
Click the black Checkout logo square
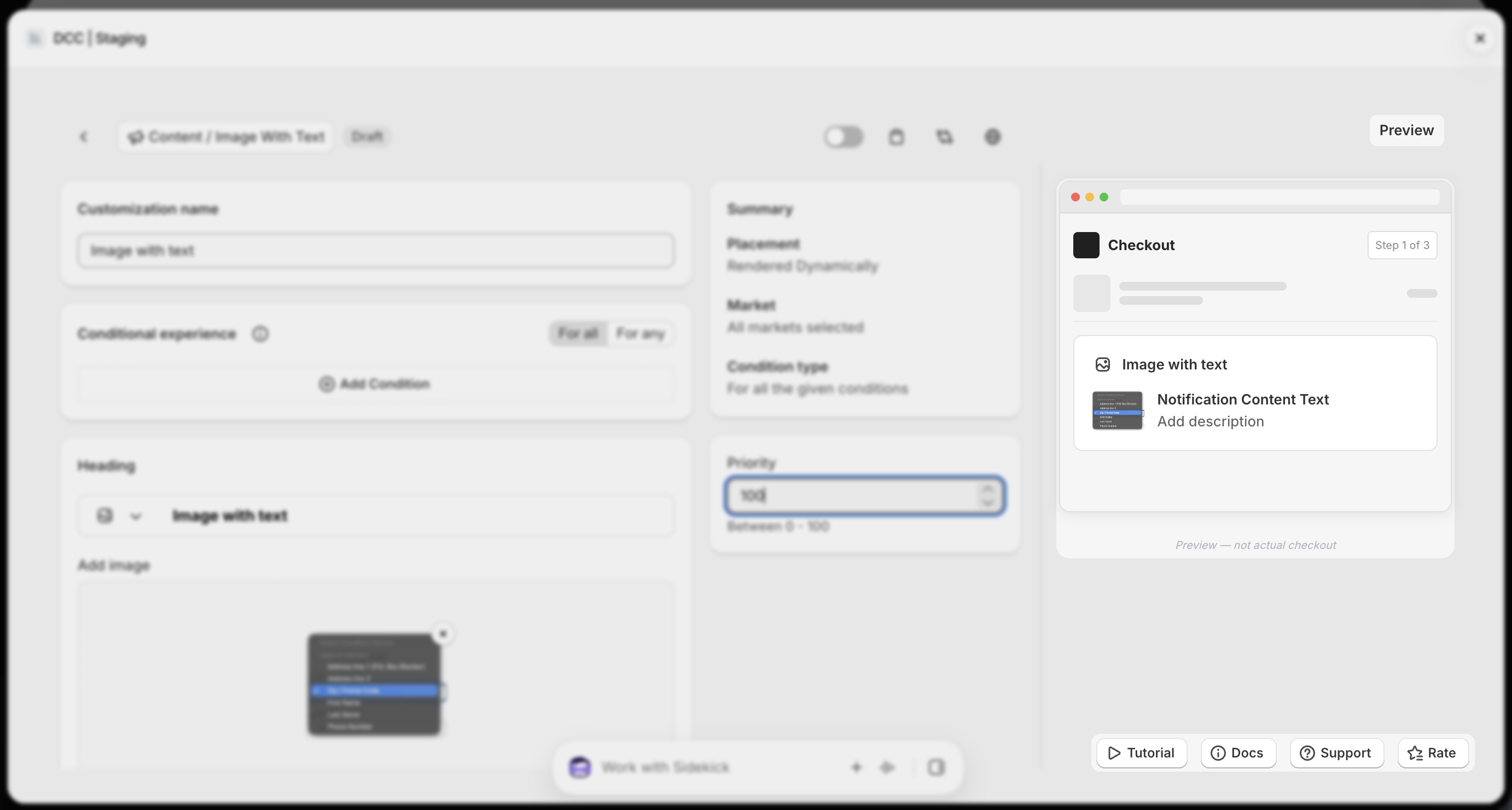point(1086,245)
